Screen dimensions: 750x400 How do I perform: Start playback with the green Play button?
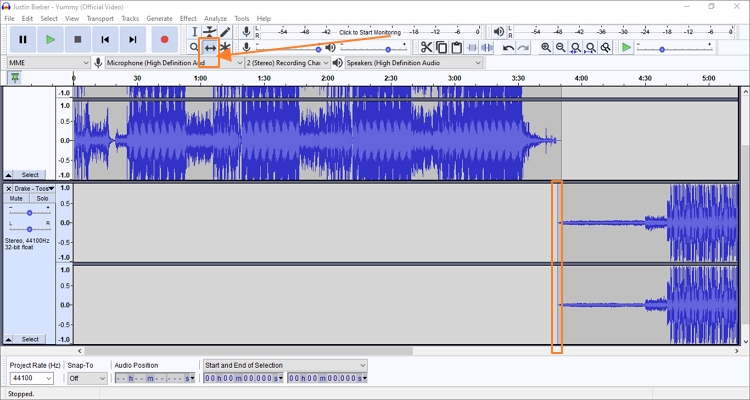coord(50,40)
